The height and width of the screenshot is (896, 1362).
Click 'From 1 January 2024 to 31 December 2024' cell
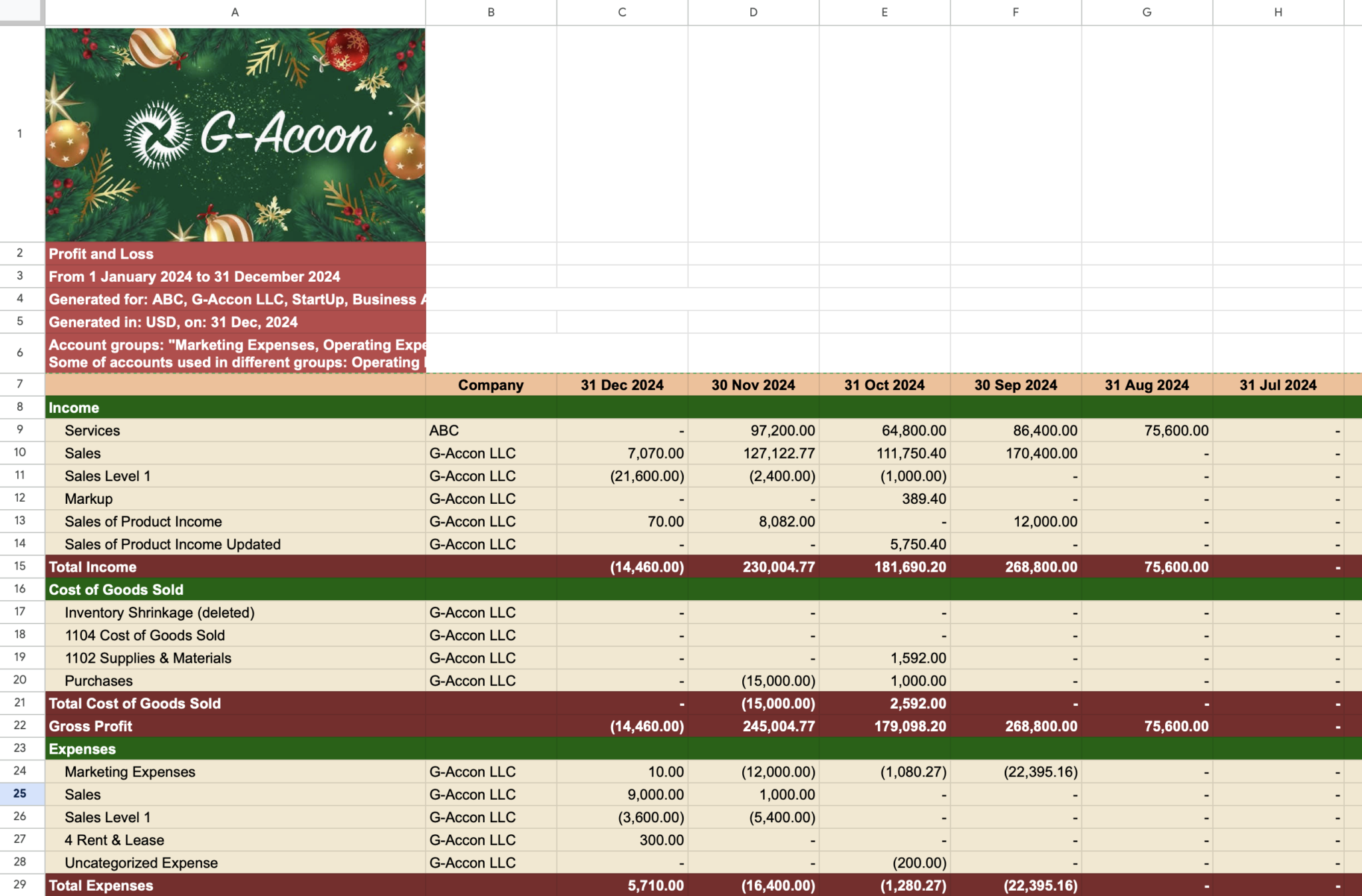click(235, 276)
